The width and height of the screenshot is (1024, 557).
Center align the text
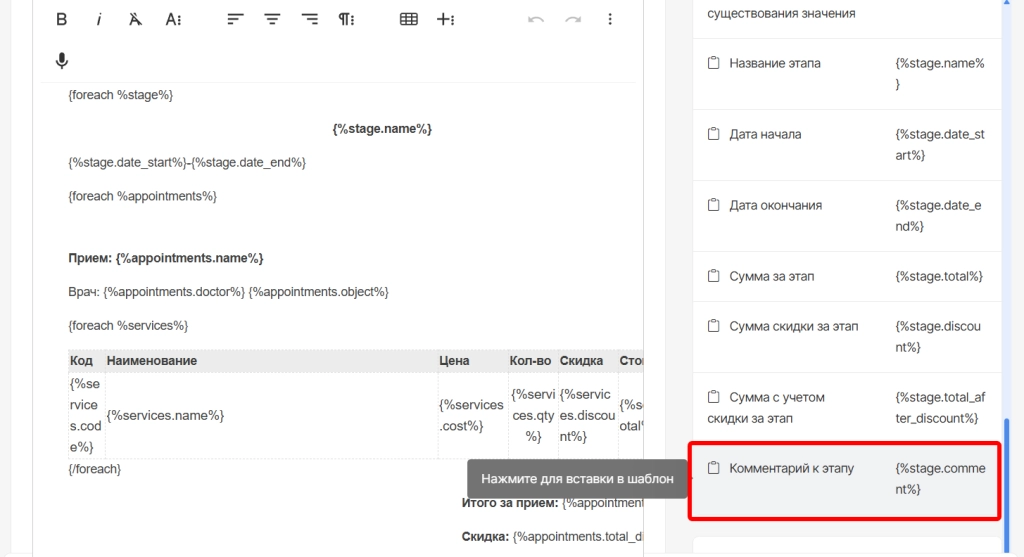tap(272, 19)
